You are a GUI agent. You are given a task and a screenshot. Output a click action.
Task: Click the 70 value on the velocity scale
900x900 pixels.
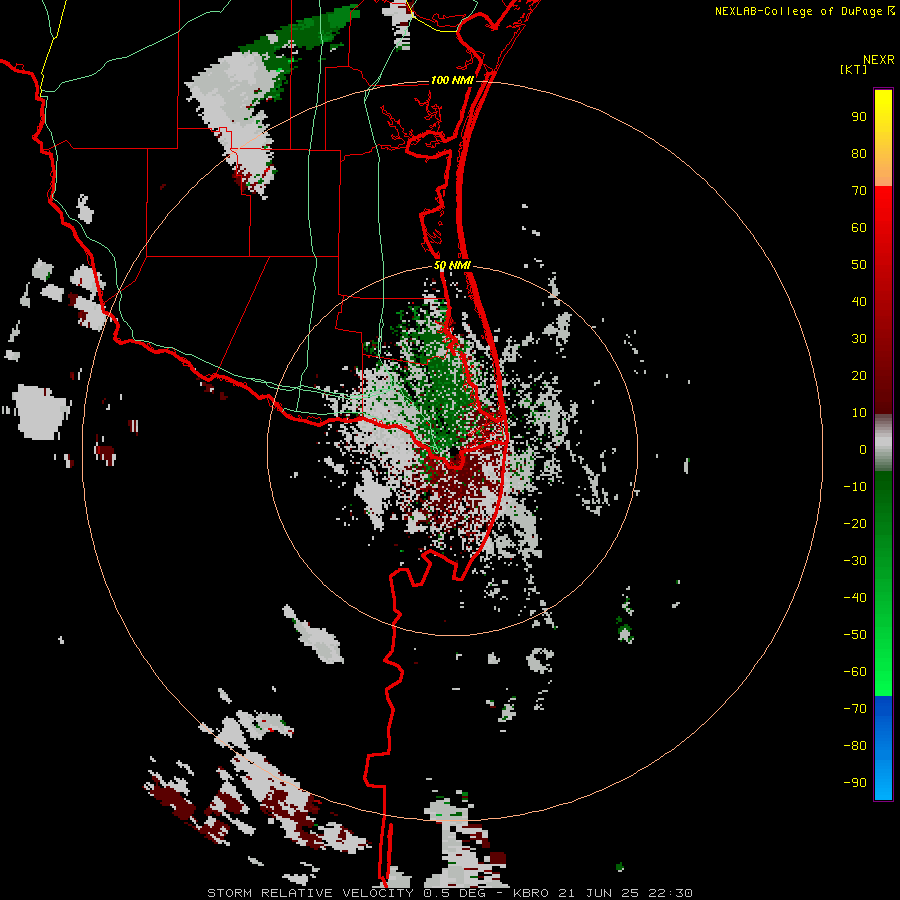(859, 191)
